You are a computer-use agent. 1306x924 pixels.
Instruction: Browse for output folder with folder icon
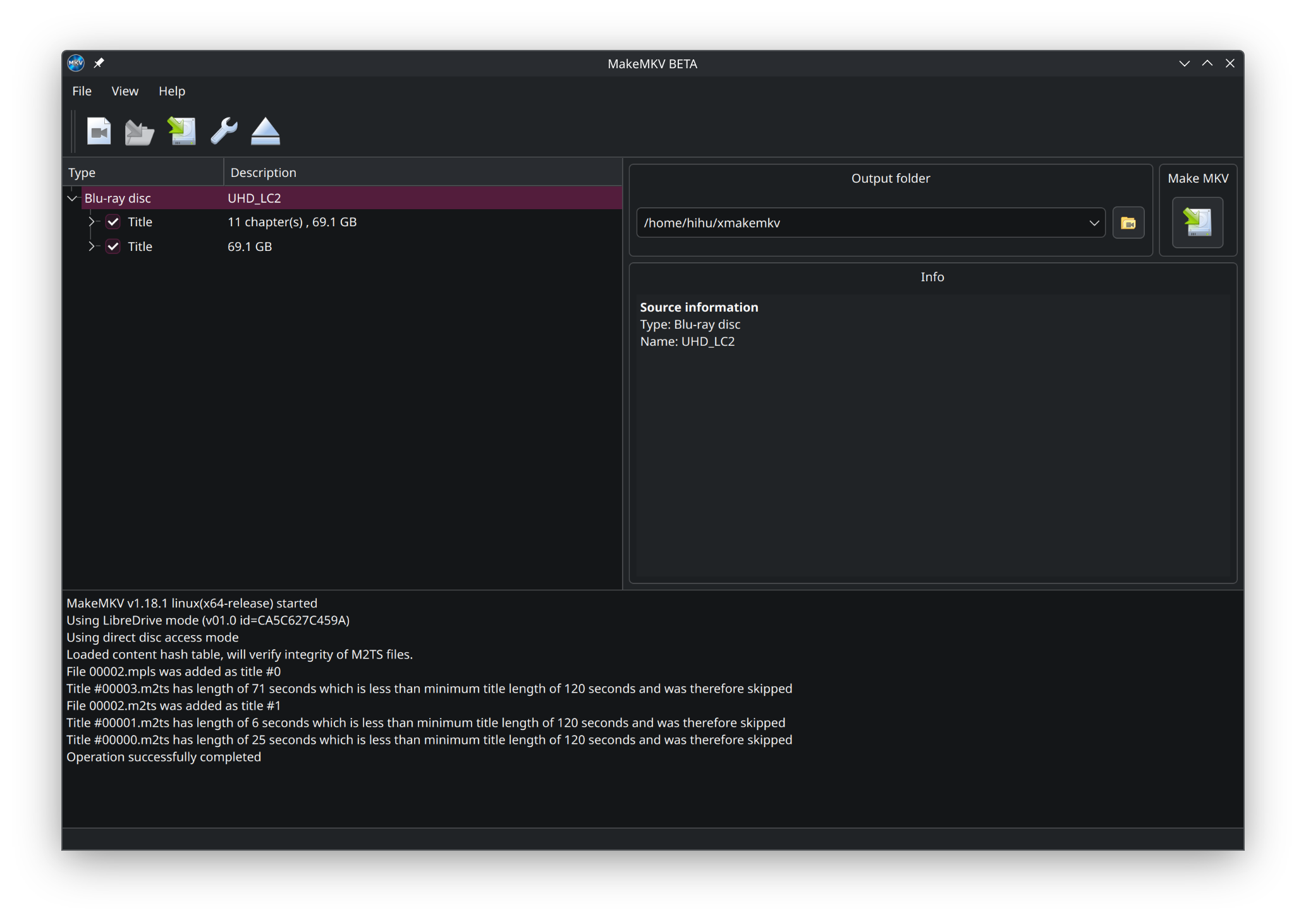[x=1128, y=223]
